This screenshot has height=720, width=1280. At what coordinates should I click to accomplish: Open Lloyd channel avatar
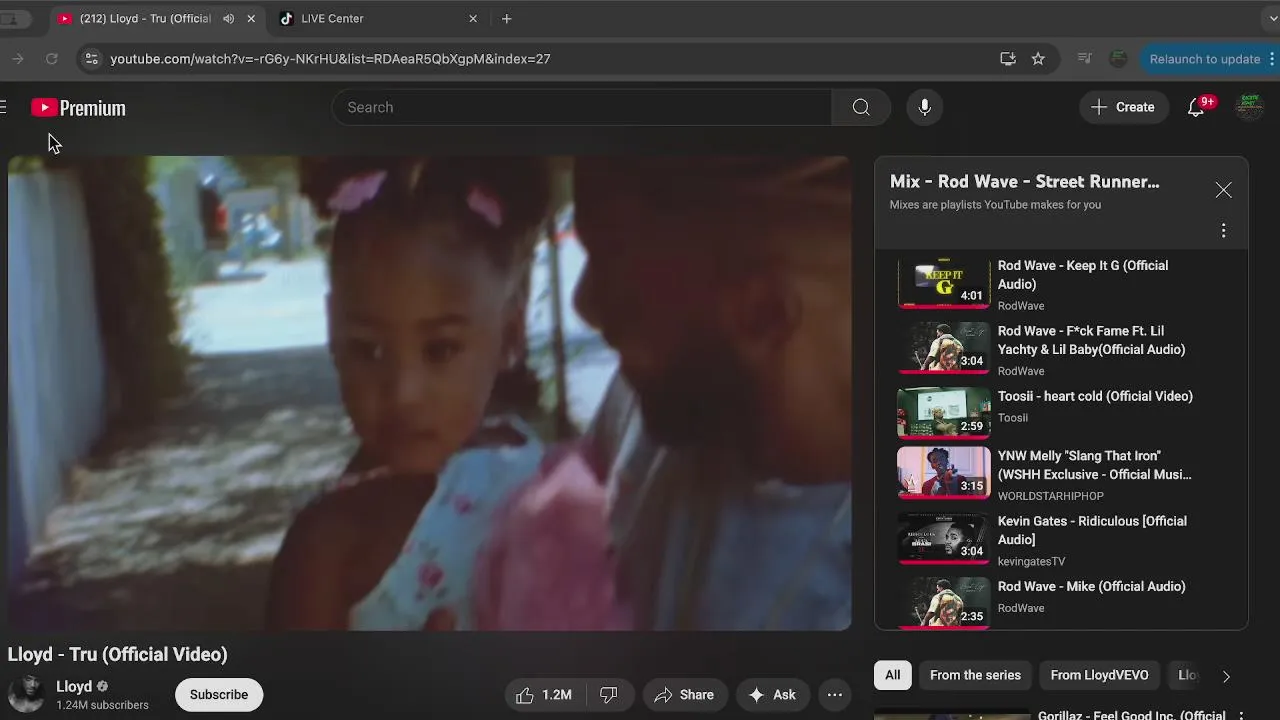coord(26,694)
